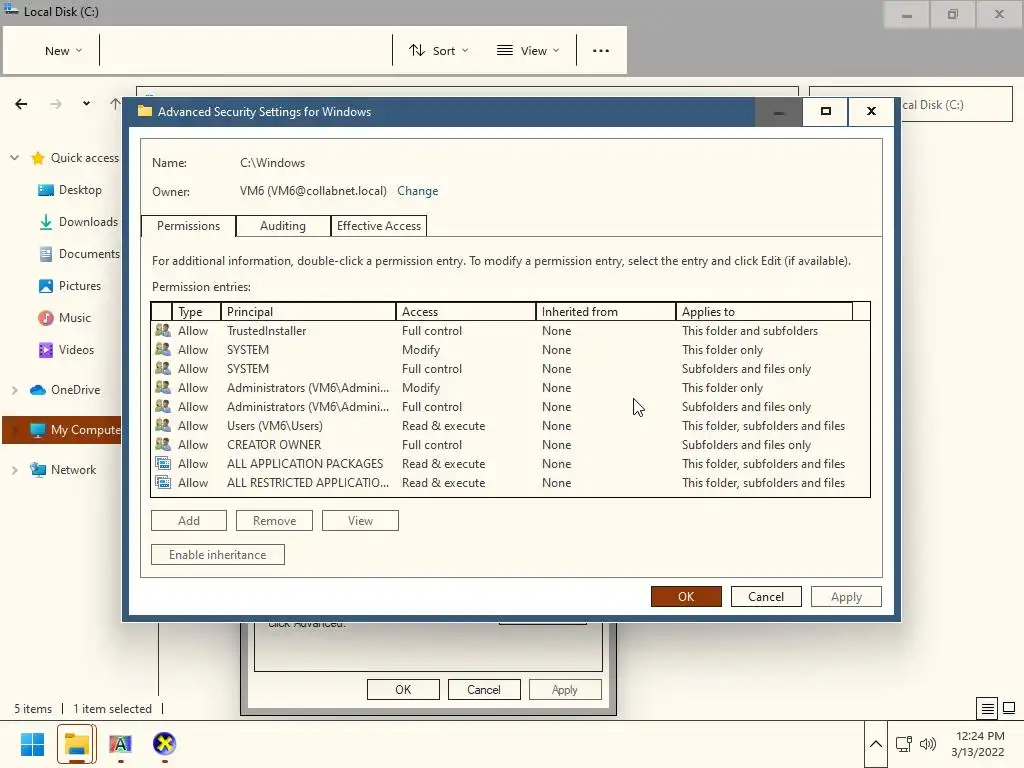This screenshot has height=768, width=1024.
Task: Click the Network icon in sidebar
Action: 38,470
